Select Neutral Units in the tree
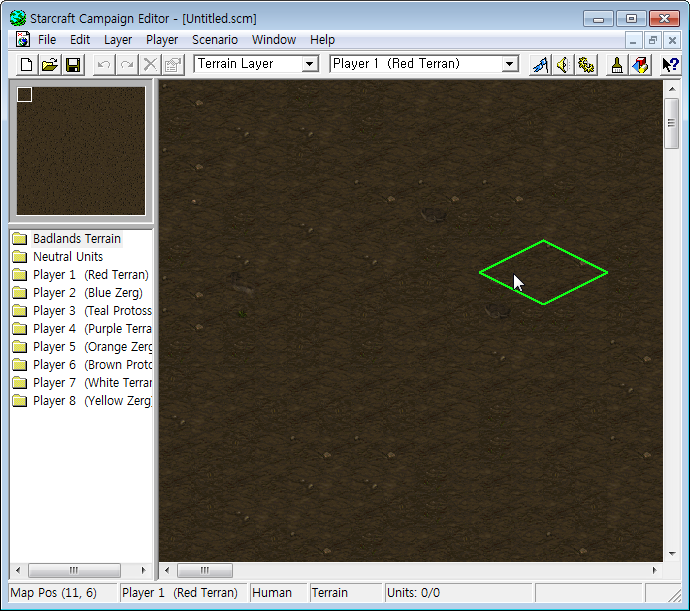The image size is (690, 611). (x=68, y=257)
